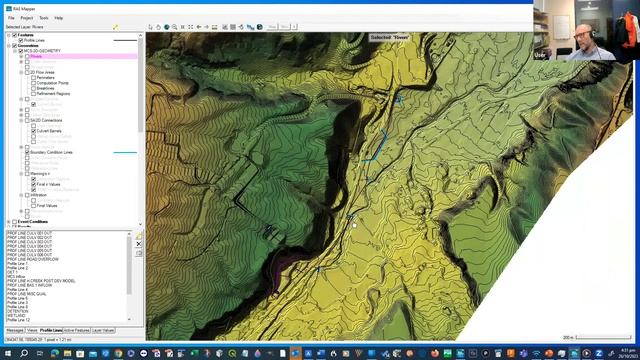Image resolution: width=640 pixels, height=360 pixels.
Task: Switch to the Messages tab
Action: [15, 330]
